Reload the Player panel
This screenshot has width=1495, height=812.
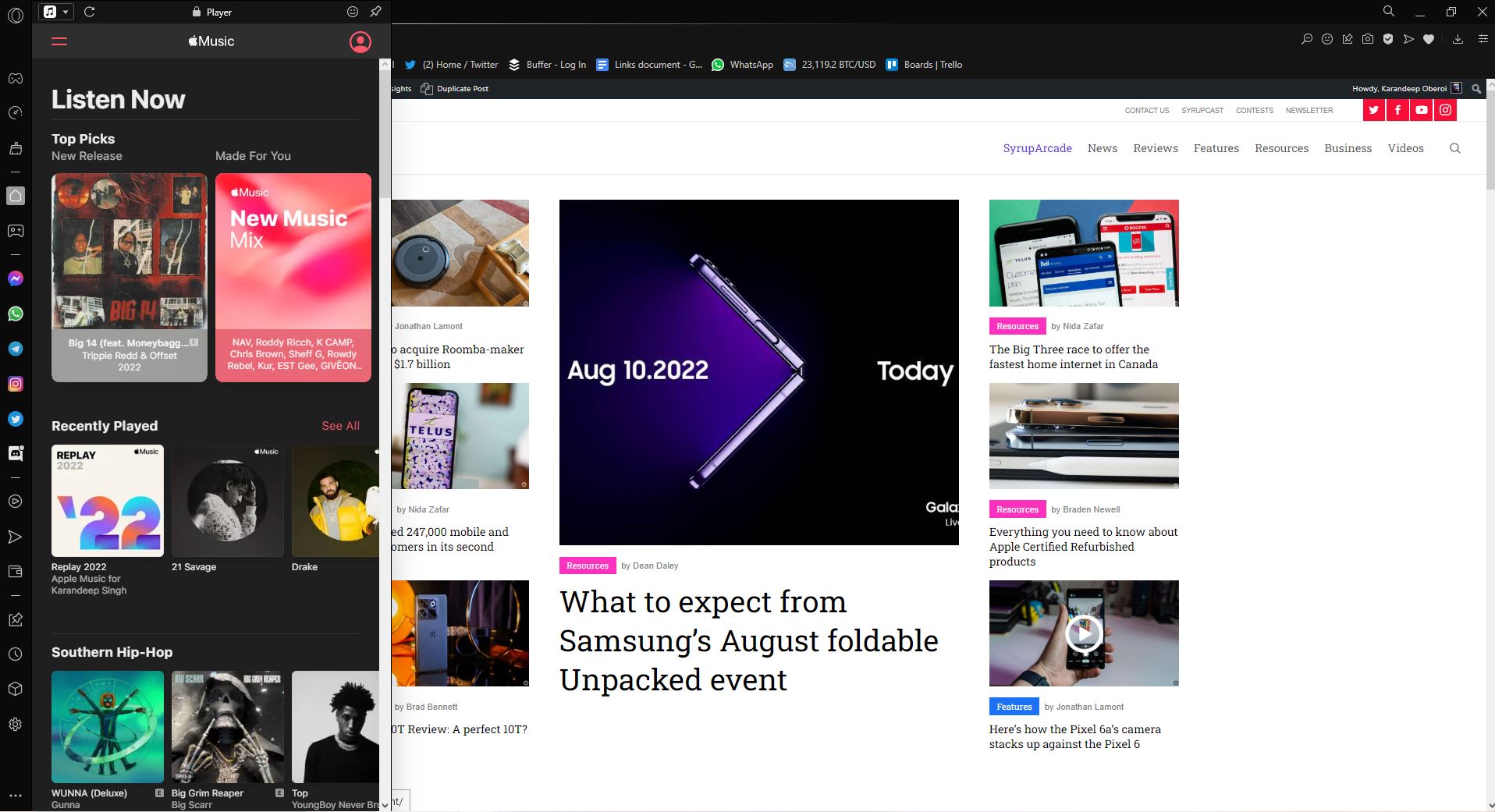[90, 12]
